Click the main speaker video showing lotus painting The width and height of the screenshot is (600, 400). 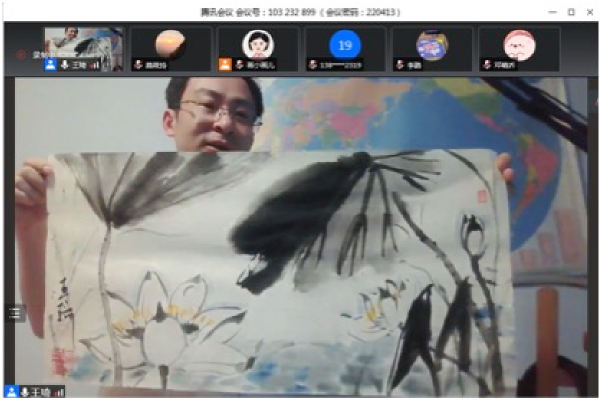tap(301, 237)
